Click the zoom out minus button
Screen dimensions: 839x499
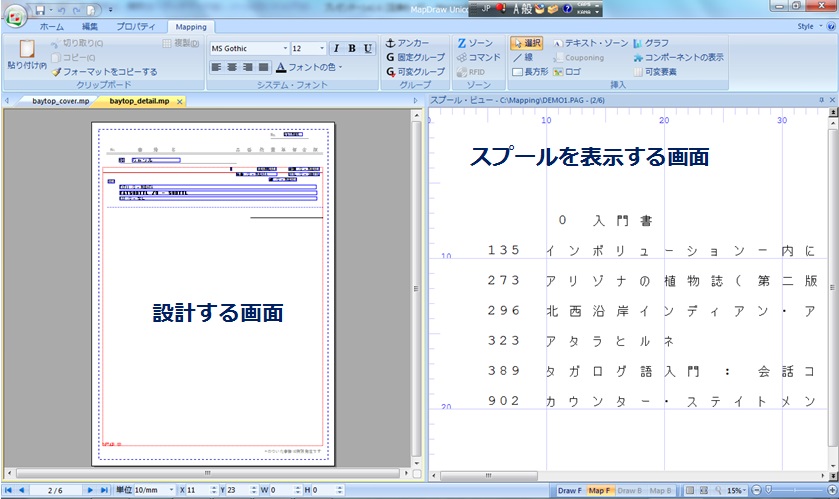[x=756, y=490]
